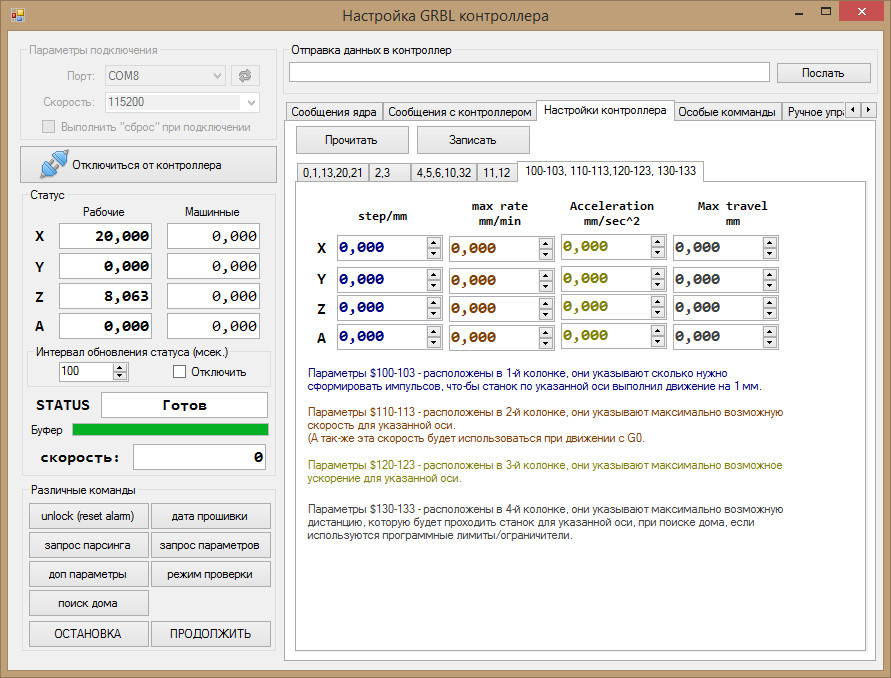Click the A working coordinate field
Viewport: 891px width, 678px height.
105,326
